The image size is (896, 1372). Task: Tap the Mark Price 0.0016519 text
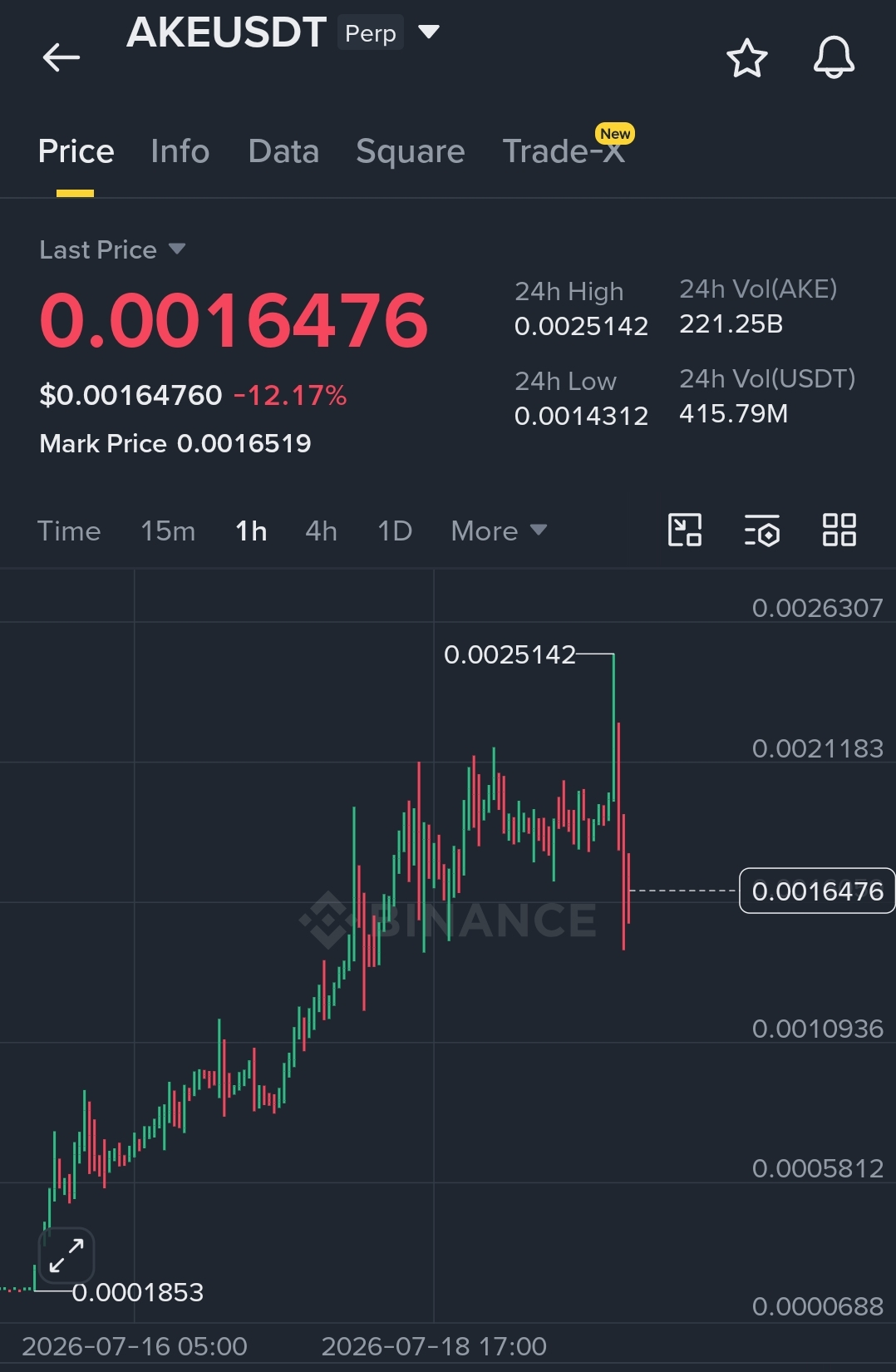point(175,443)
